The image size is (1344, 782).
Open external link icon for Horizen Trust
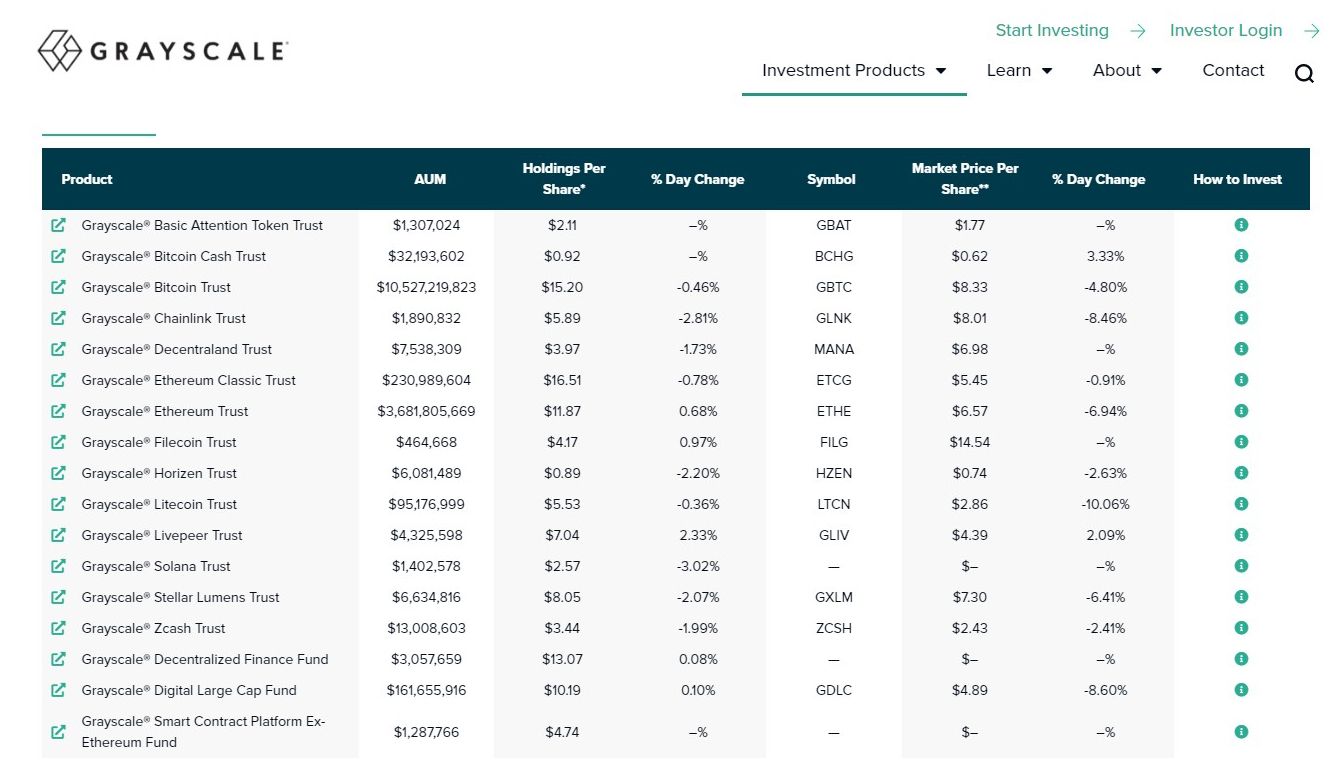(x=58, y=473)
